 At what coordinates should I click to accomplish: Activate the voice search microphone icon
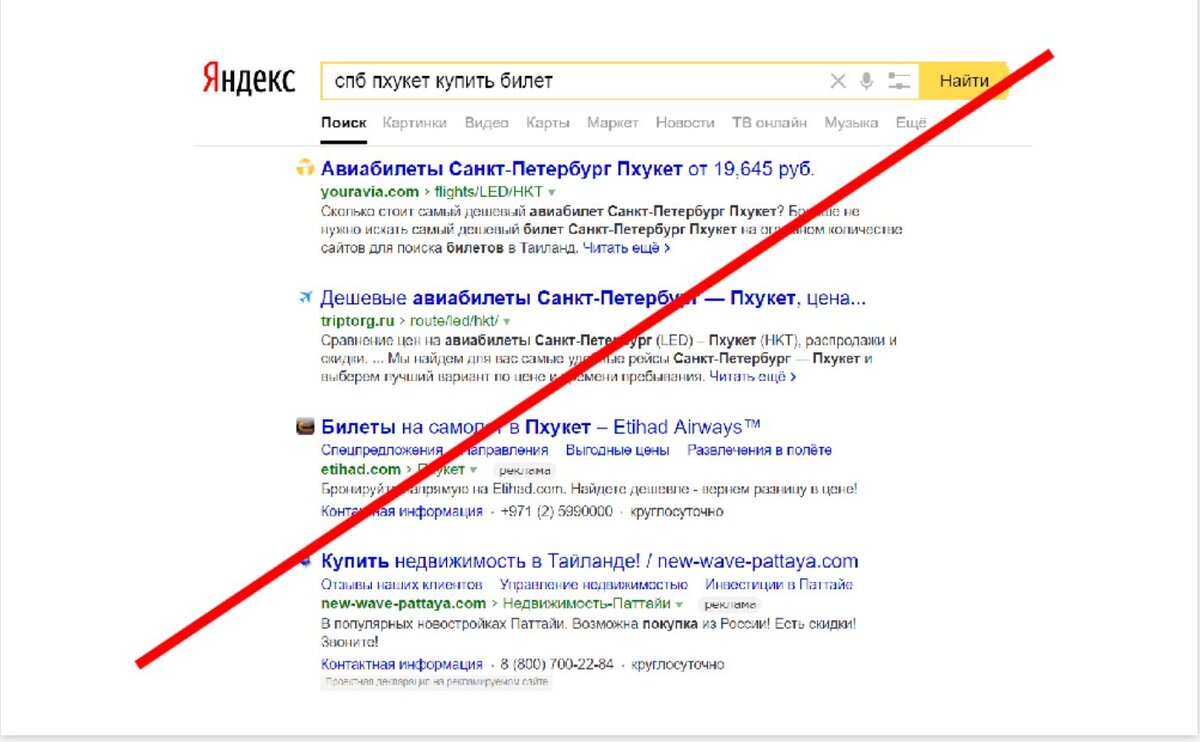[866, 81]
